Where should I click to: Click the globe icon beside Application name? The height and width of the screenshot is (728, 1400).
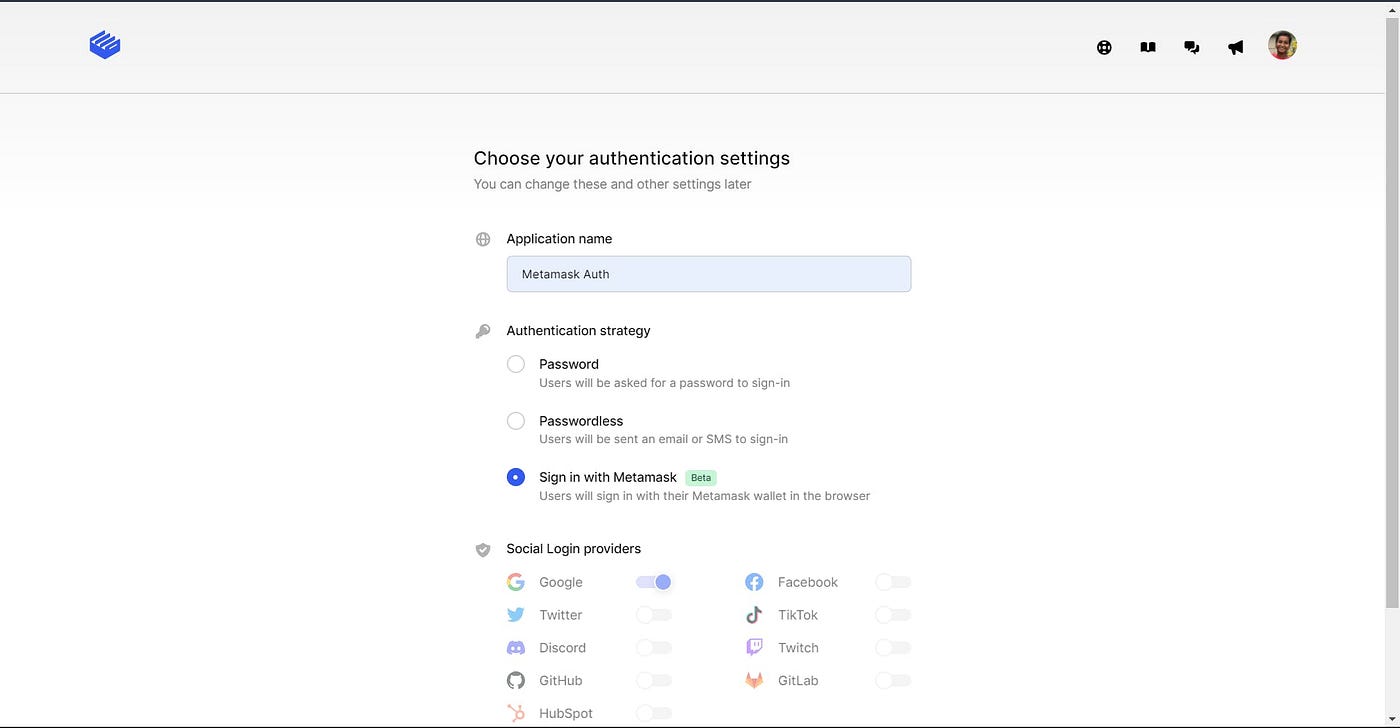tap(483, 239)
